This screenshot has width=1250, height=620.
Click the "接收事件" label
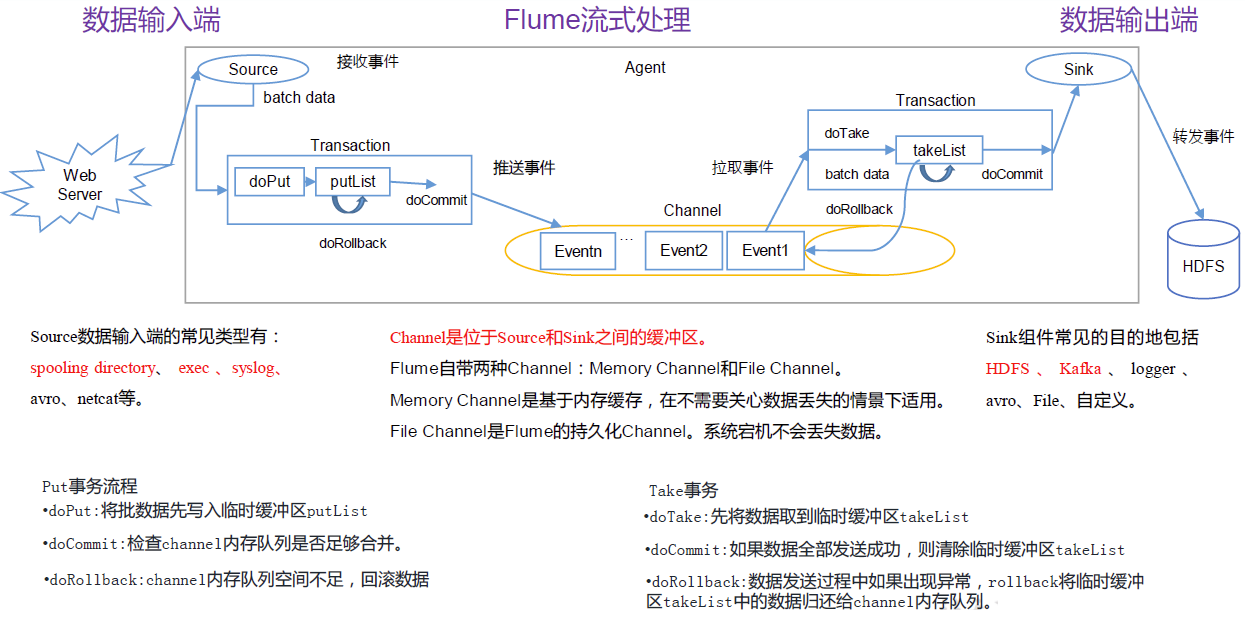point(367,61)
